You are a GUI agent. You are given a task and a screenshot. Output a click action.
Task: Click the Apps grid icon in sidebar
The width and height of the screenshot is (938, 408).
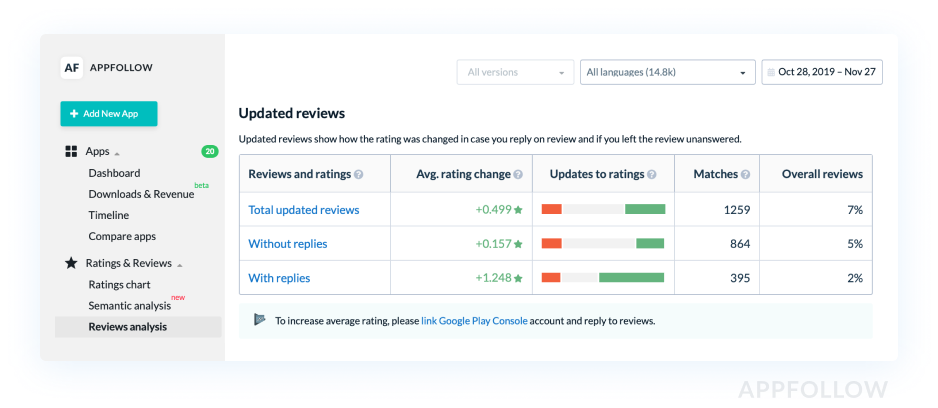pos(71,152)
